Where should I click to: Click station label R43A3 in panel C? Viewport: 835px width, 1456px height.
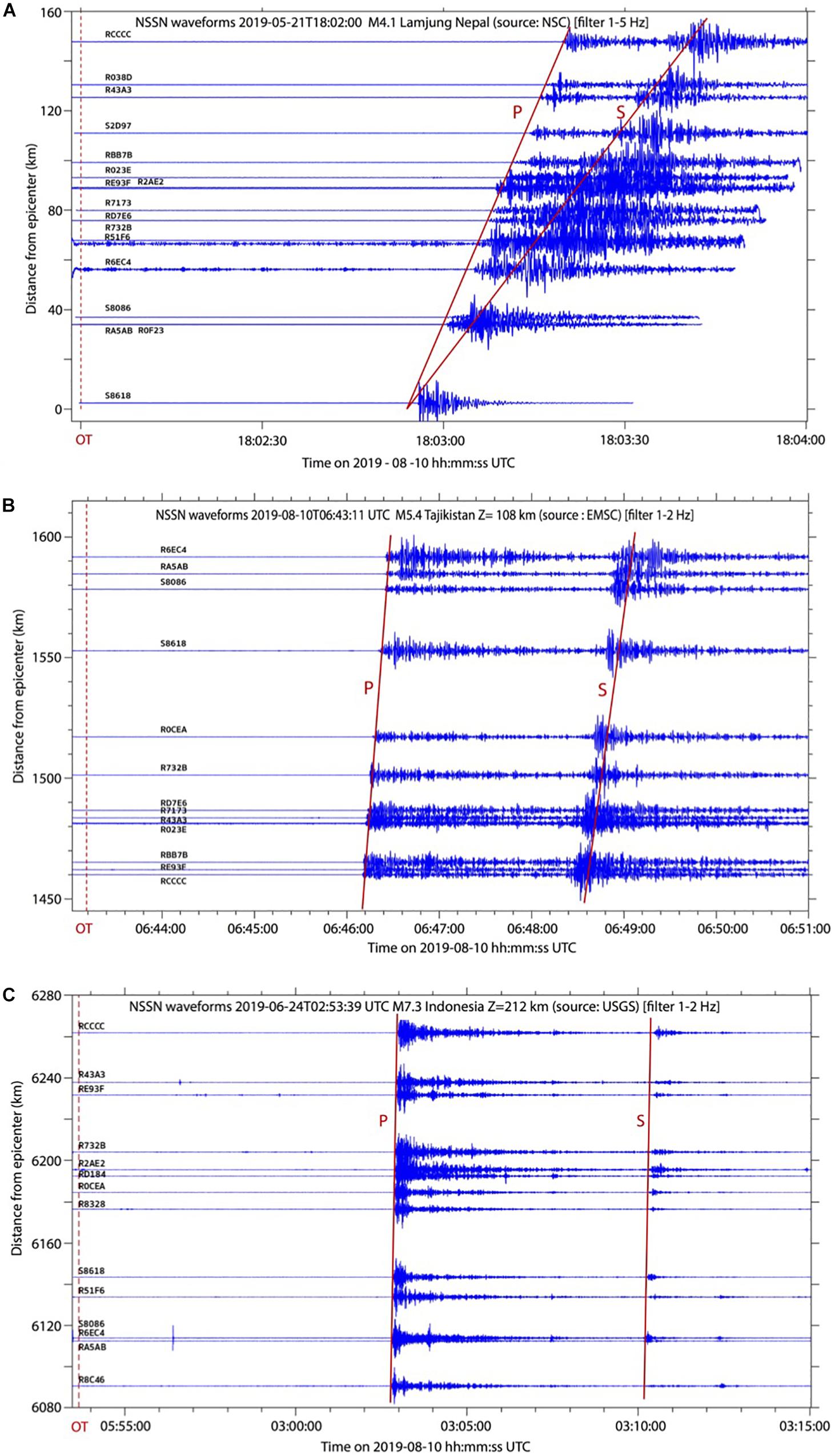pyautogui.click(x=92, y=1074)
